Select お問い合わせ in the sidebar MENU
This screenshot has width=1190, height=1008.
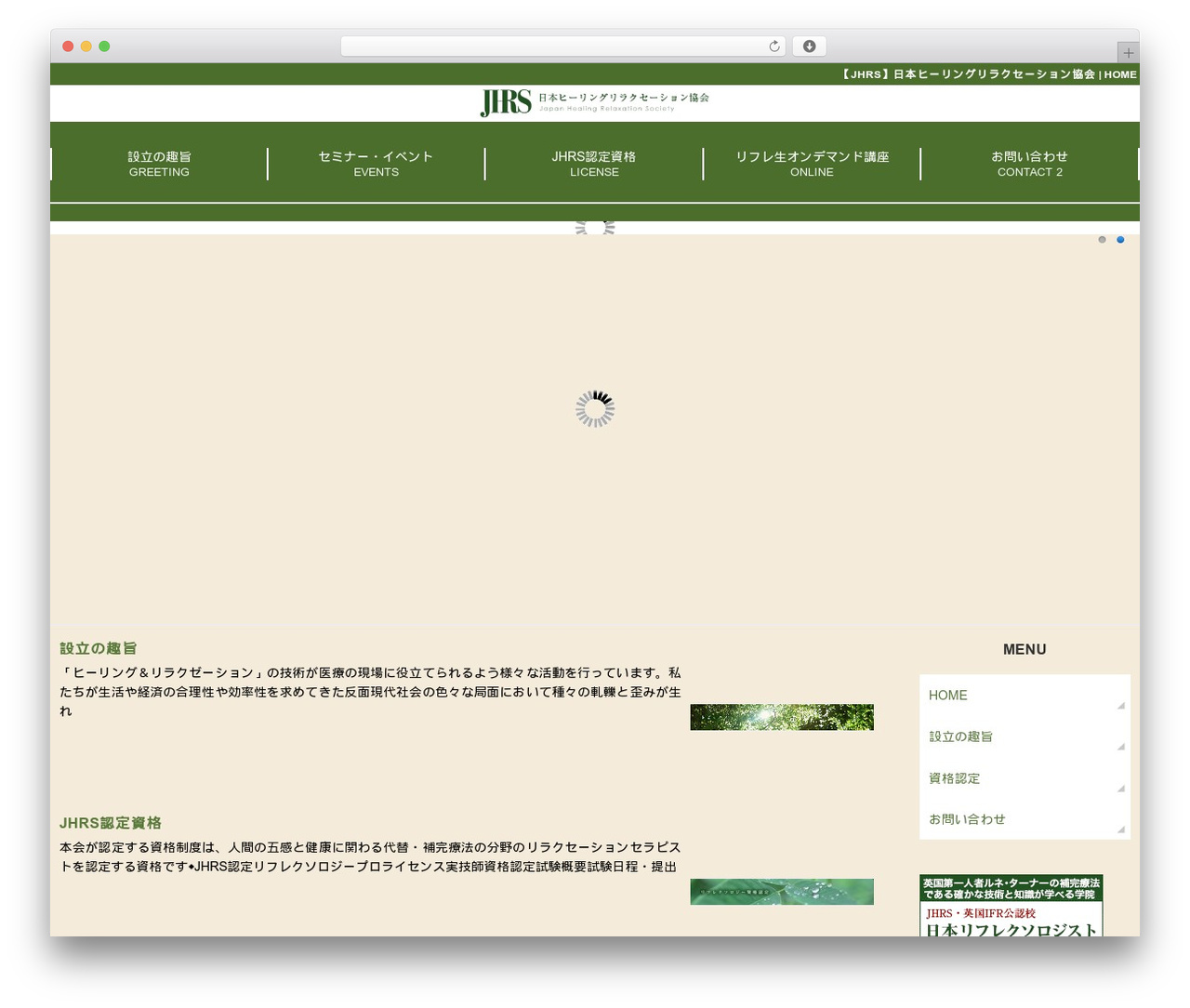[1025, 819]
